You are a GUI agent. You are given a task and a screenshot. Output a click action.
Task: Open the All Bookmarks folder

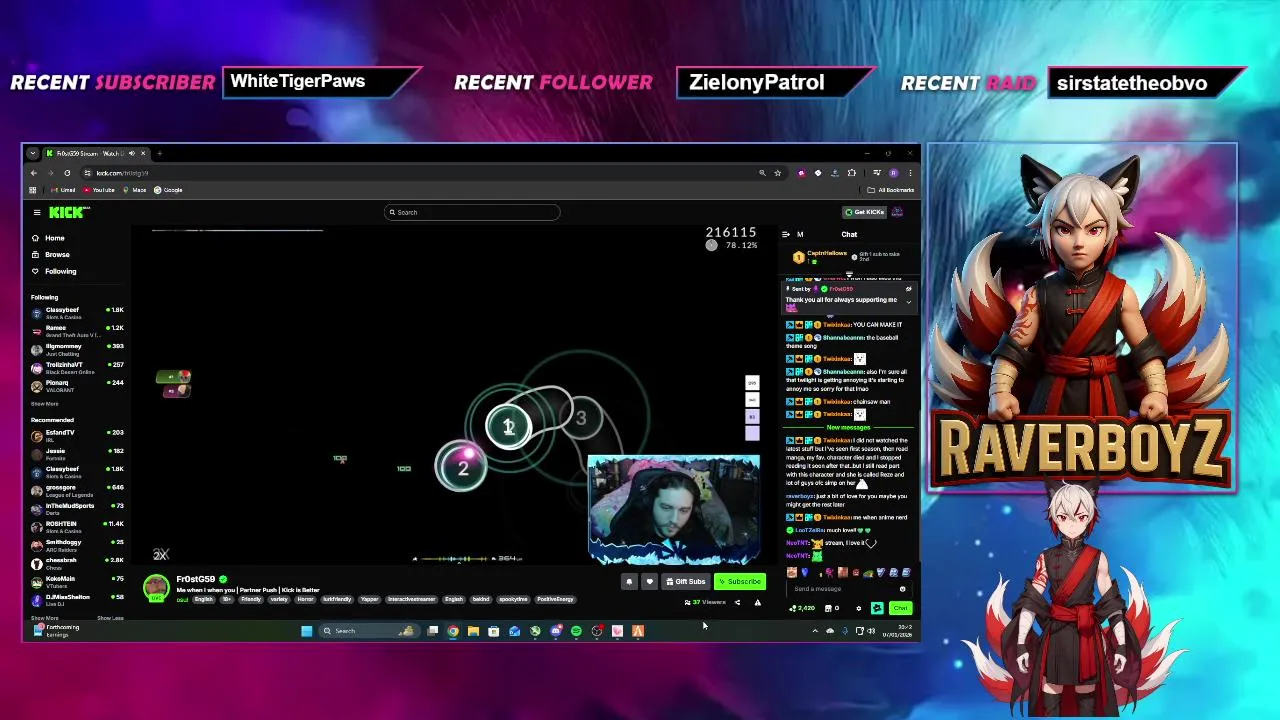(x=890, y=190)
